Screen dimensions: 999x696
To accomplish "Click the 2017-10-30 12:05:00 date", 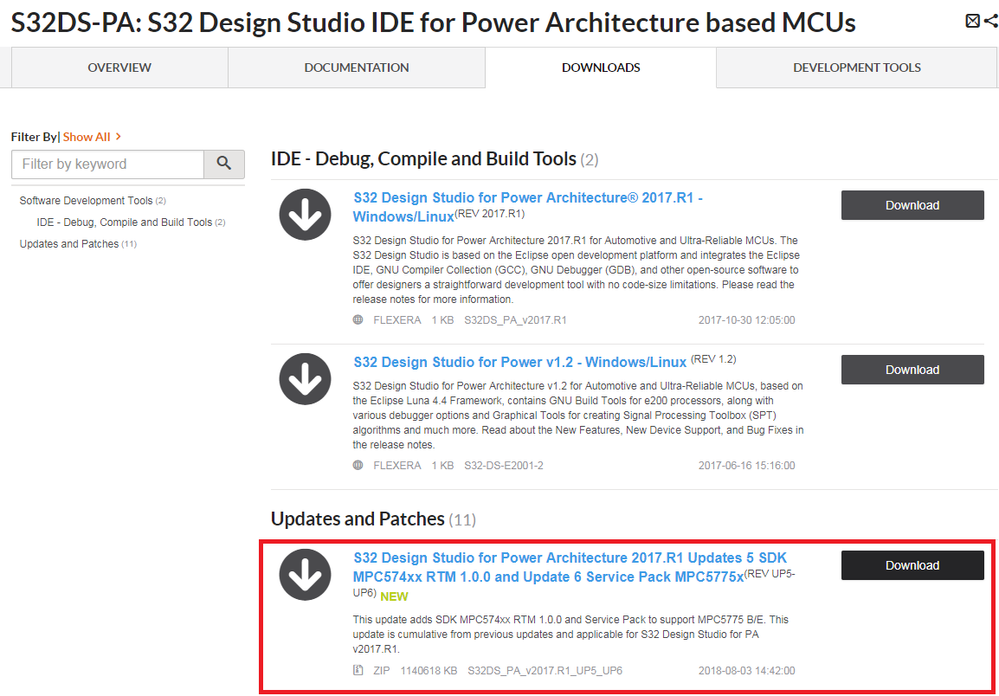I will (x=747, y=320).
